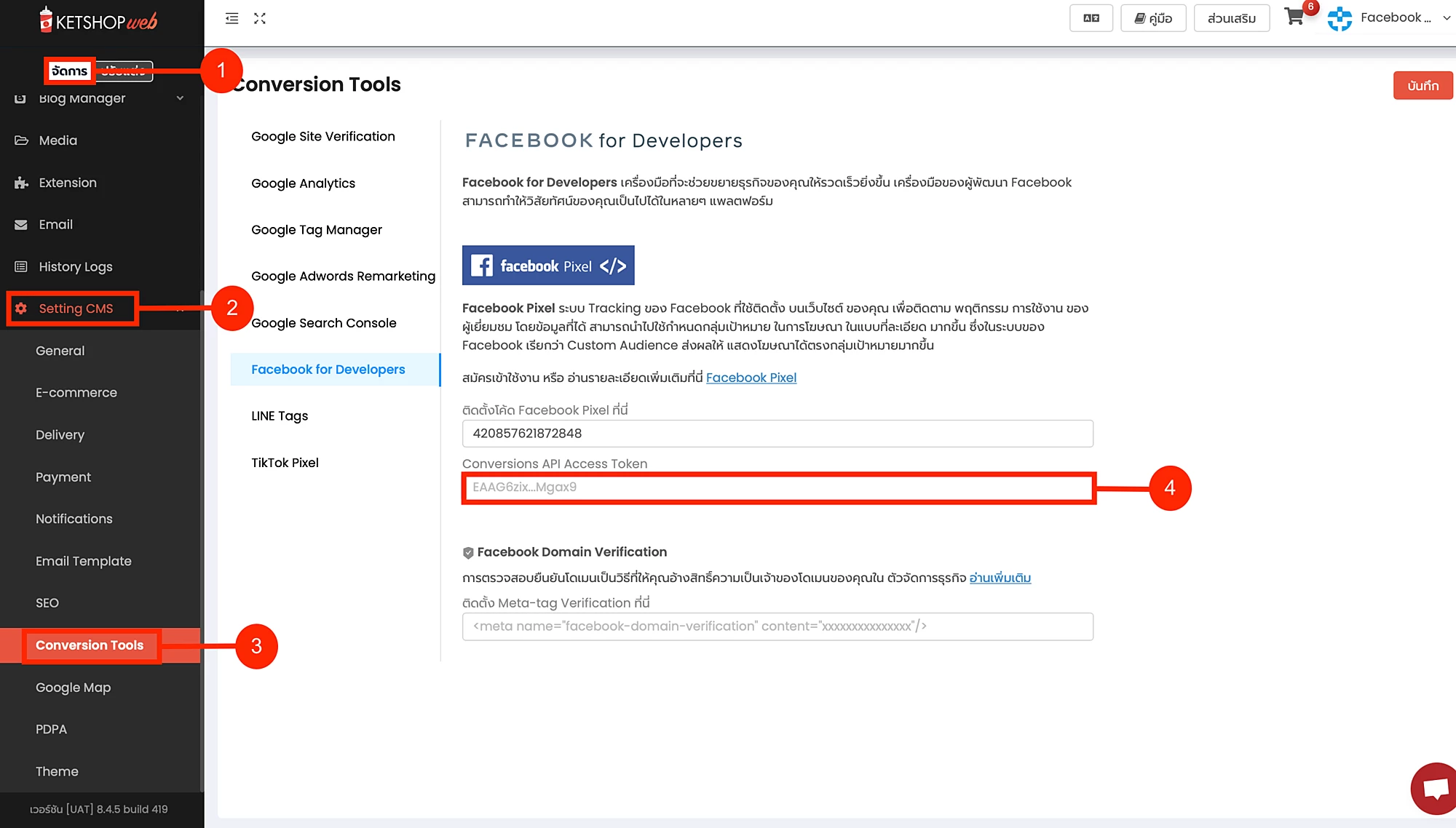Screen dimensions: 1456x828
Task: Switch to TikTok Pixel tab
Action: pos(285,463)
